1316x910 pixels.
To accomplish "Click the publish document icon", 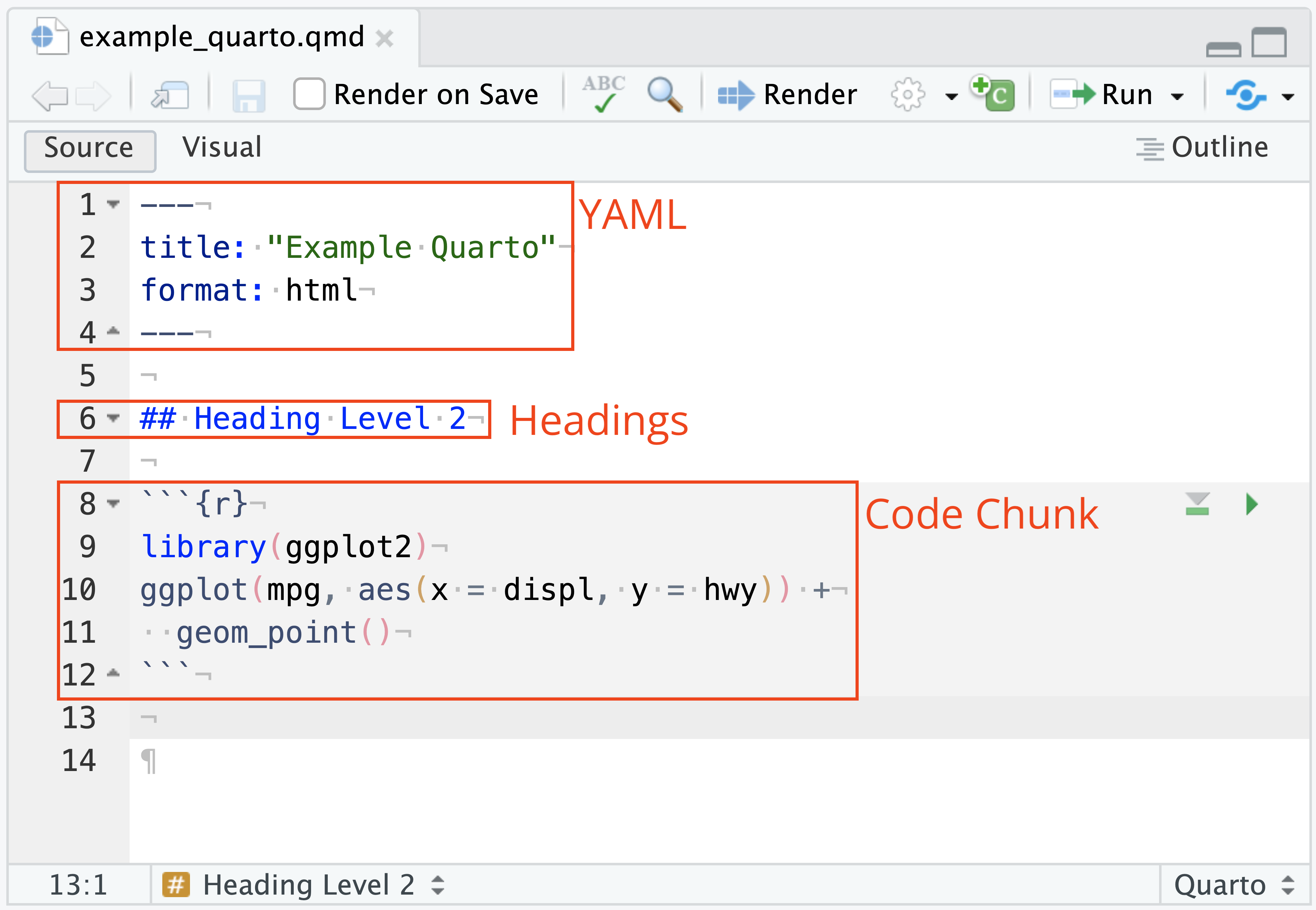I will point(1246,95).
